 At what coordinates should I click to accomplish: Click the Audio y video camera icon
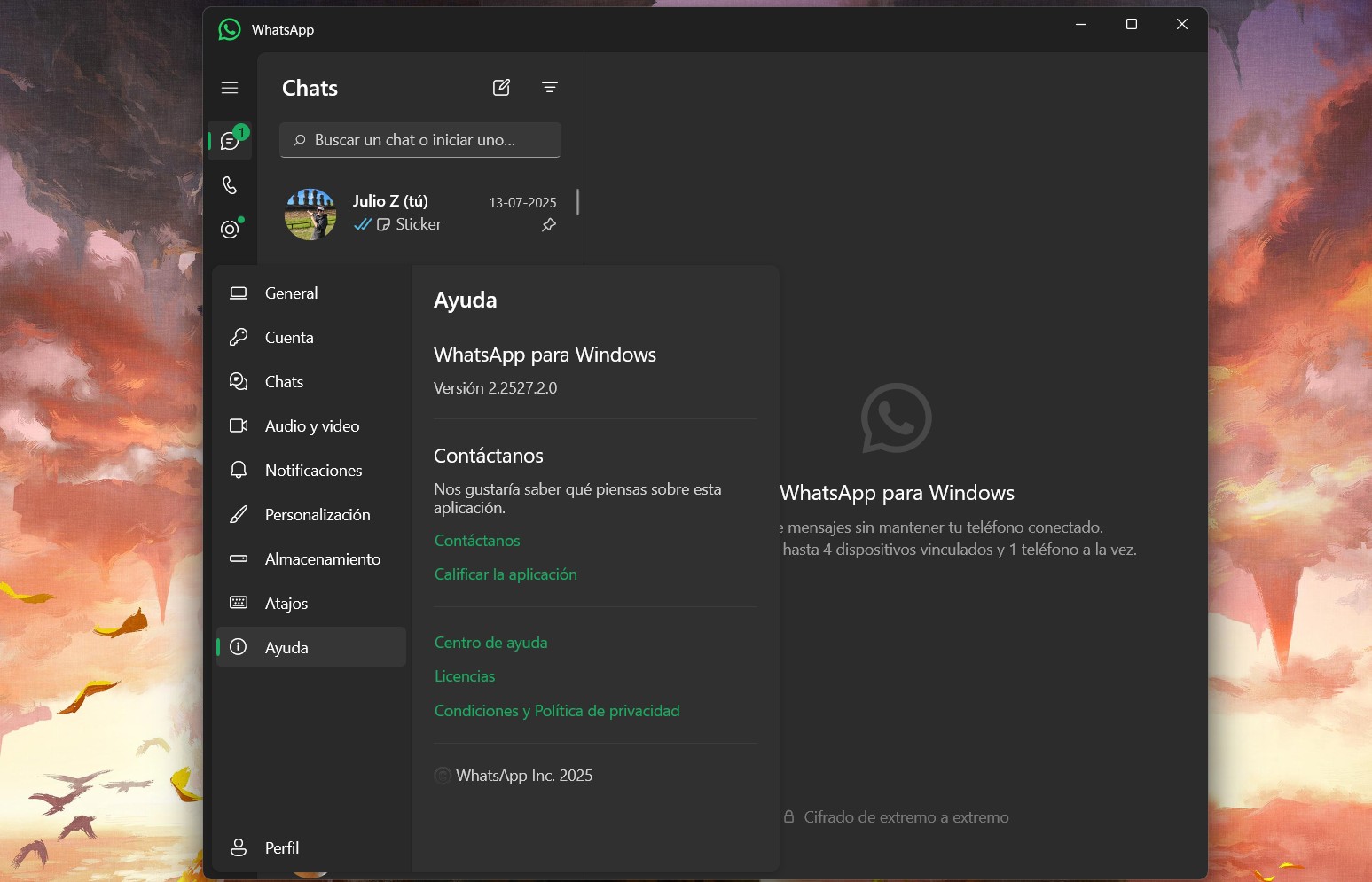coord(239,425)
